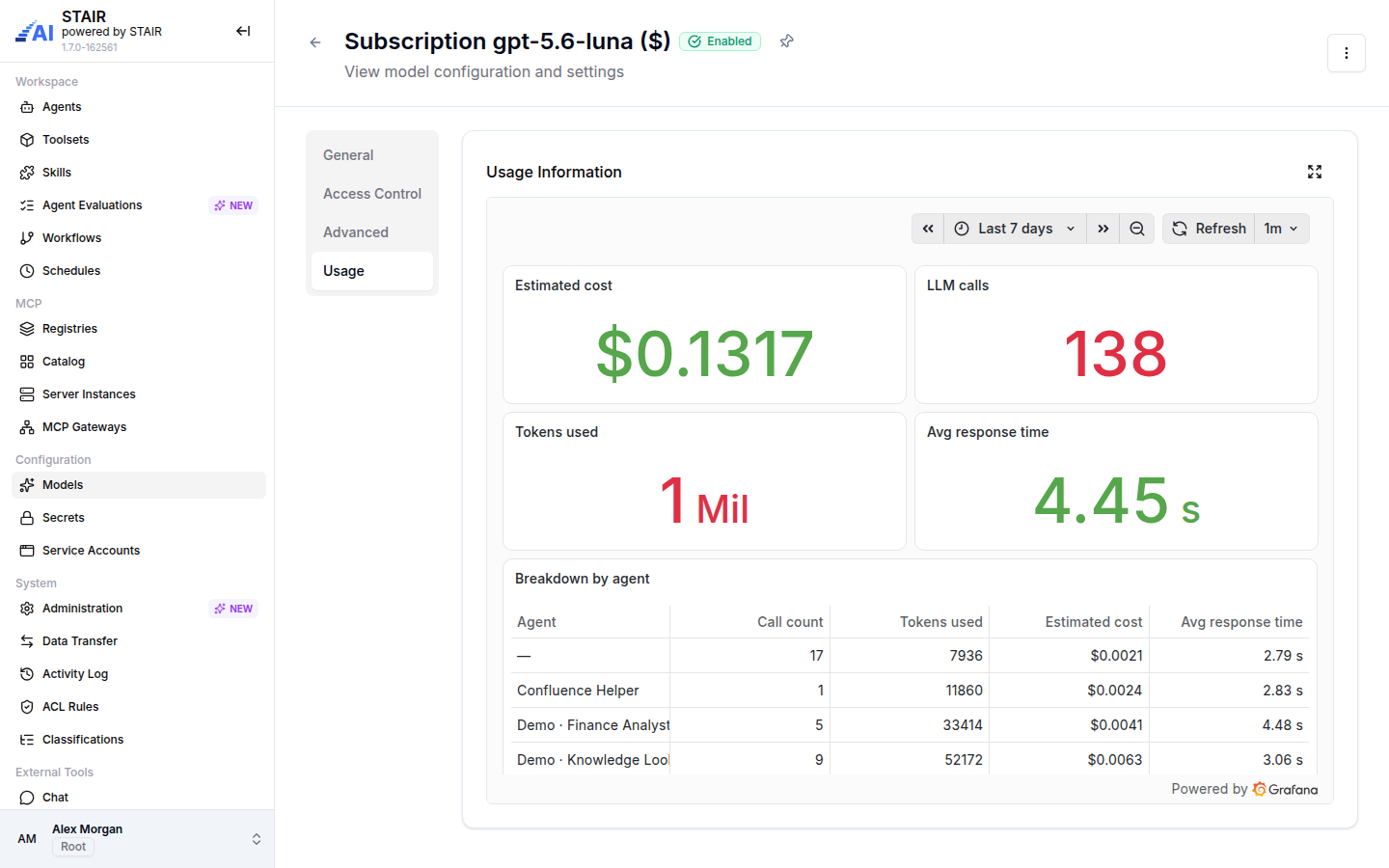View the Activity Log

coord(139,674)
